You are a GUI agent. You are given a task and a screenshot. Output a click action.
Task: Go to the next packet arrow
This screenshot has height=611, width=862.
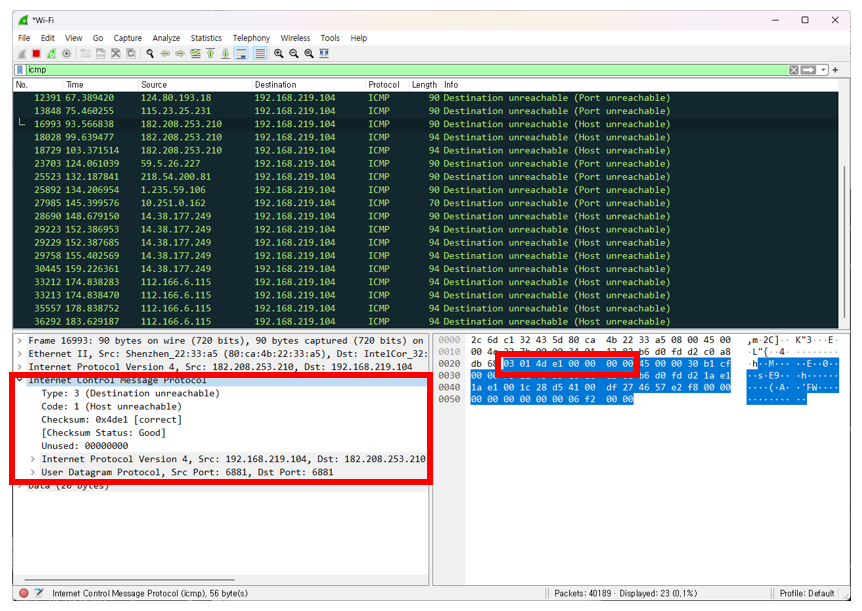point(180,53)
